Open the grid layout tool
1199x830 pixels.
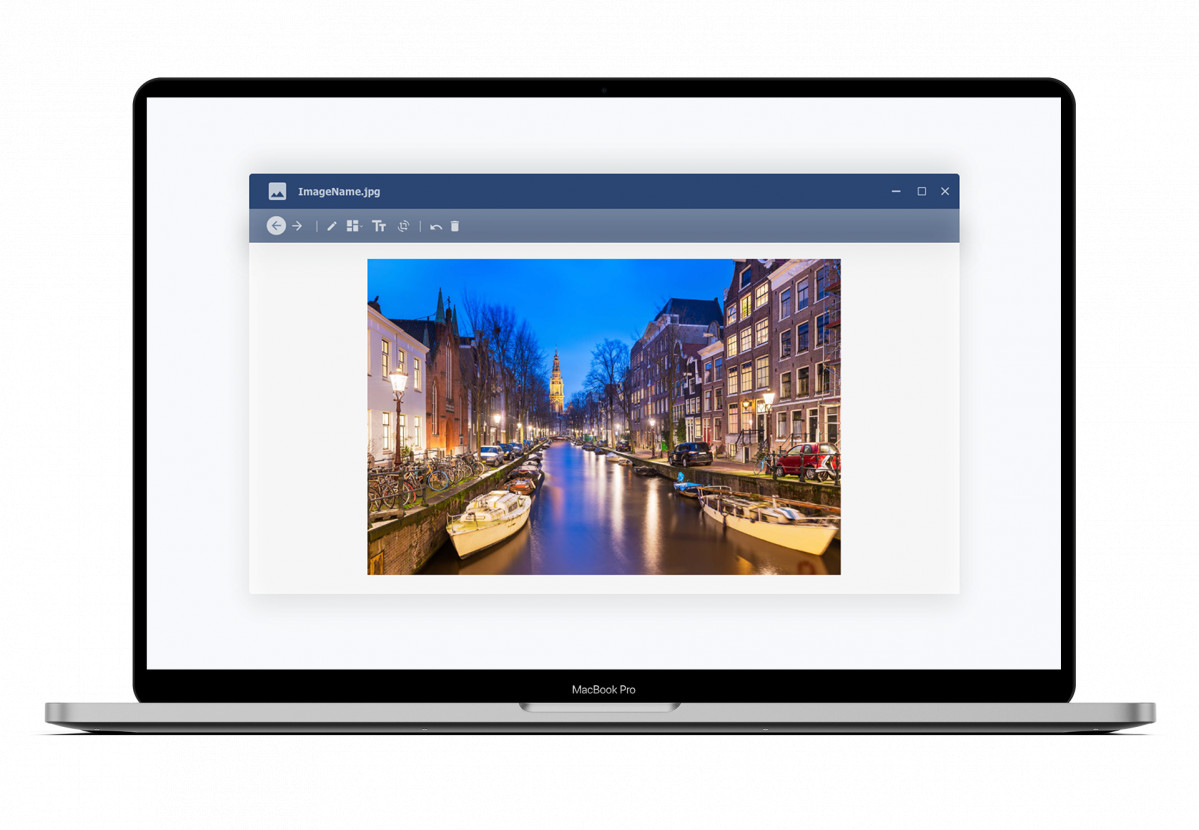tap(352, 226)
